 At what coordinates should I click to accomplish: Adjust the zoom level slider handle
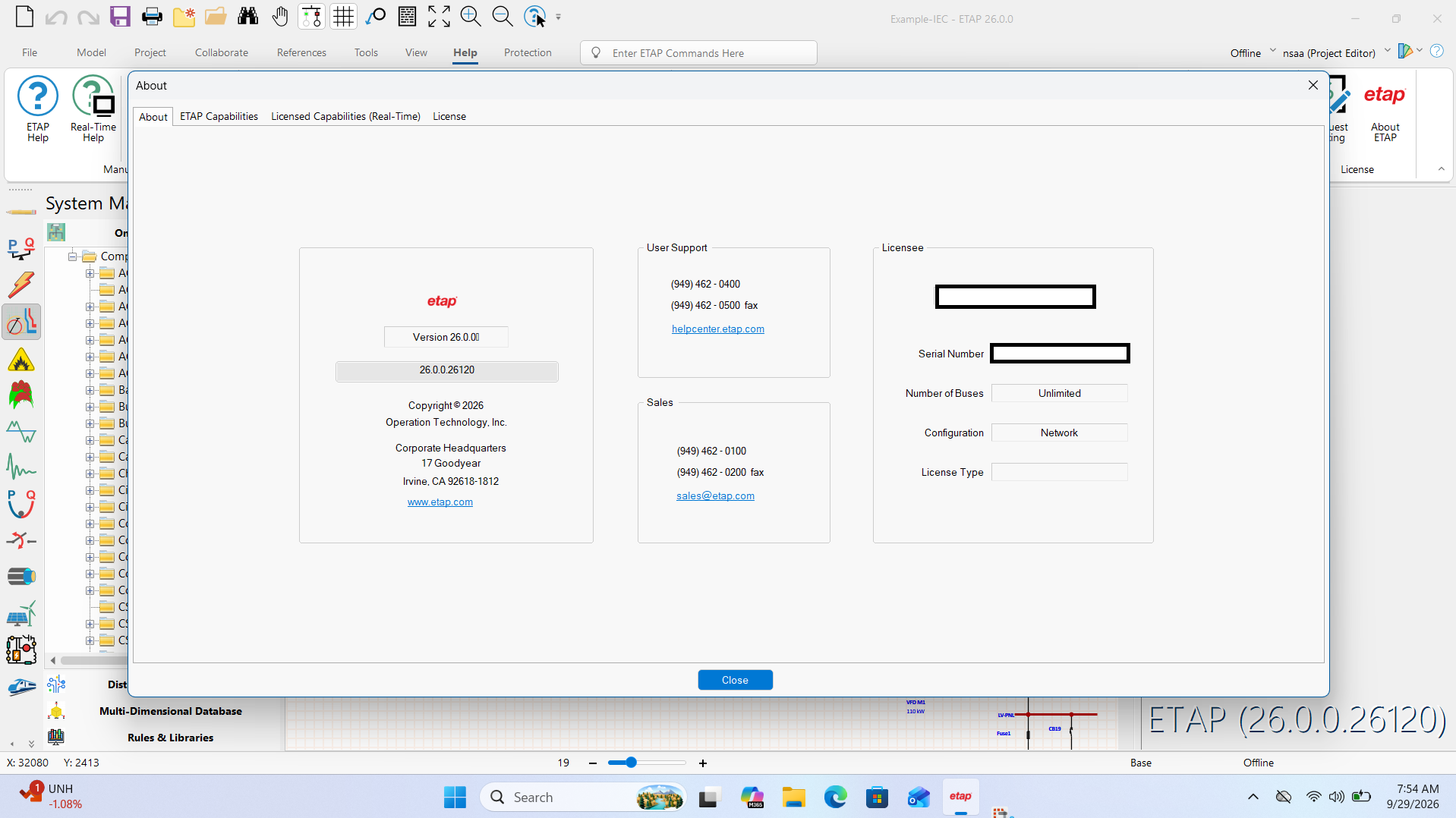tap(631, 763)
